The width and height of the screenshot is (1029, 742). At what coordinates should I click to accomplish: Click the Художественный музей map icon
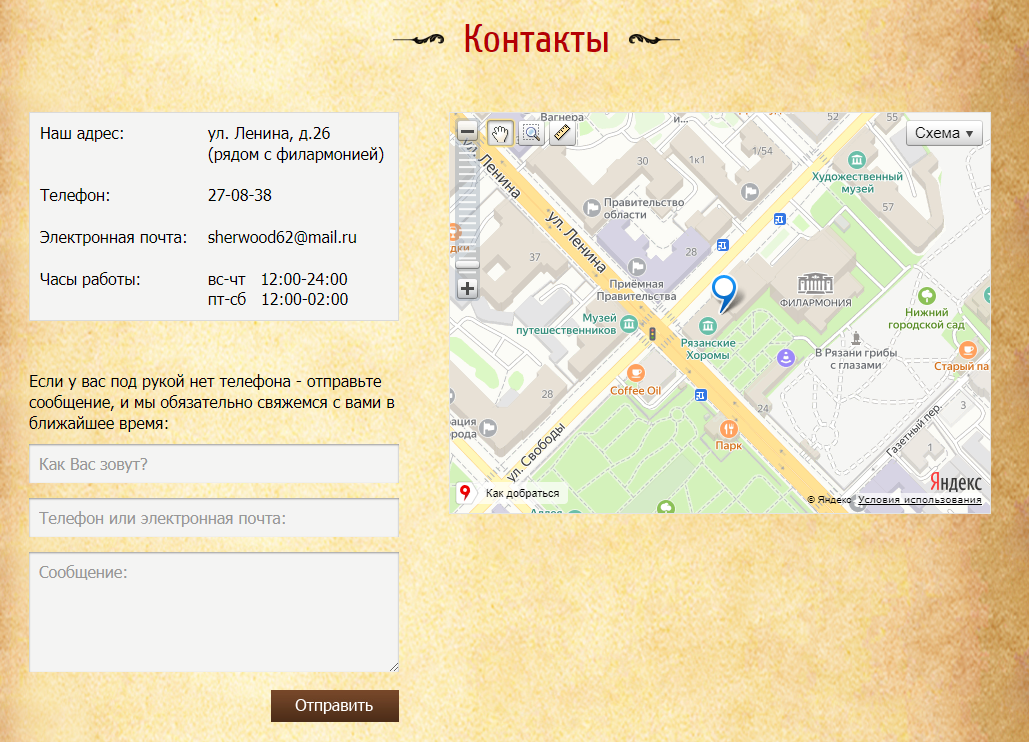tap(857, 160)
